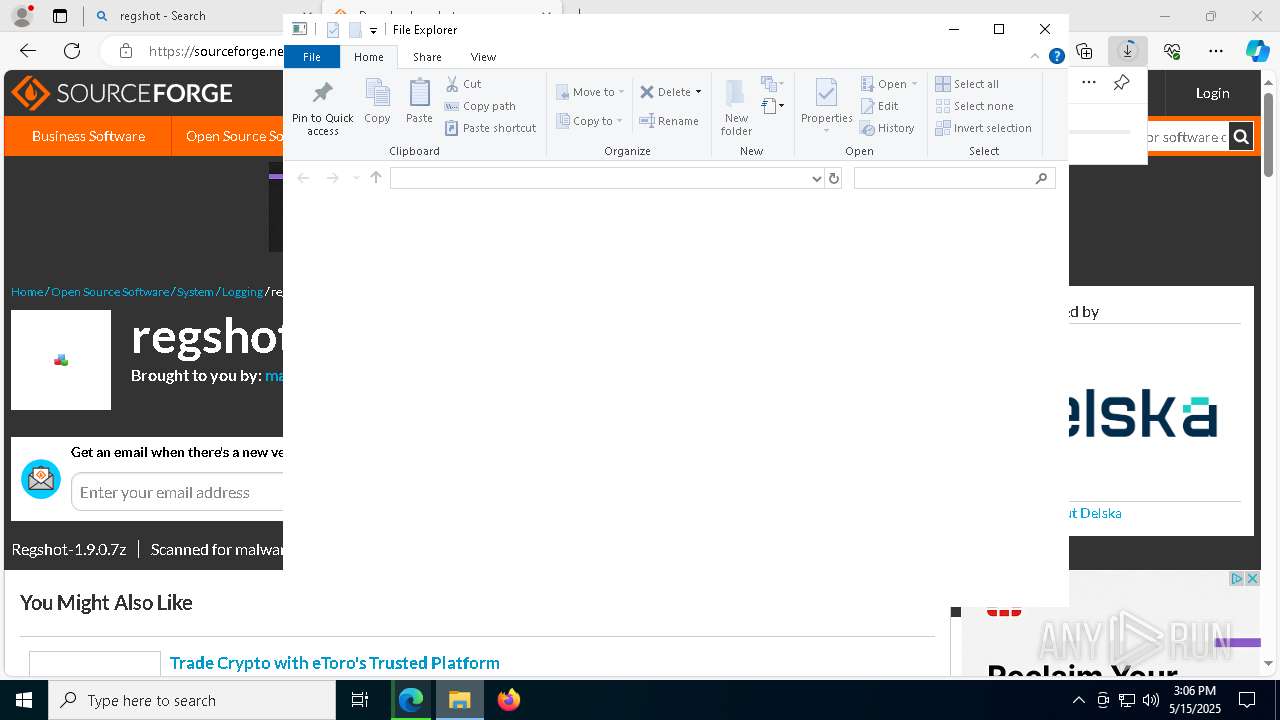The height and width of the screenshot is (720, 1280).
Task: Click Invert selection in ribbon
Action: pyautogui.click(x=983, y=128)
